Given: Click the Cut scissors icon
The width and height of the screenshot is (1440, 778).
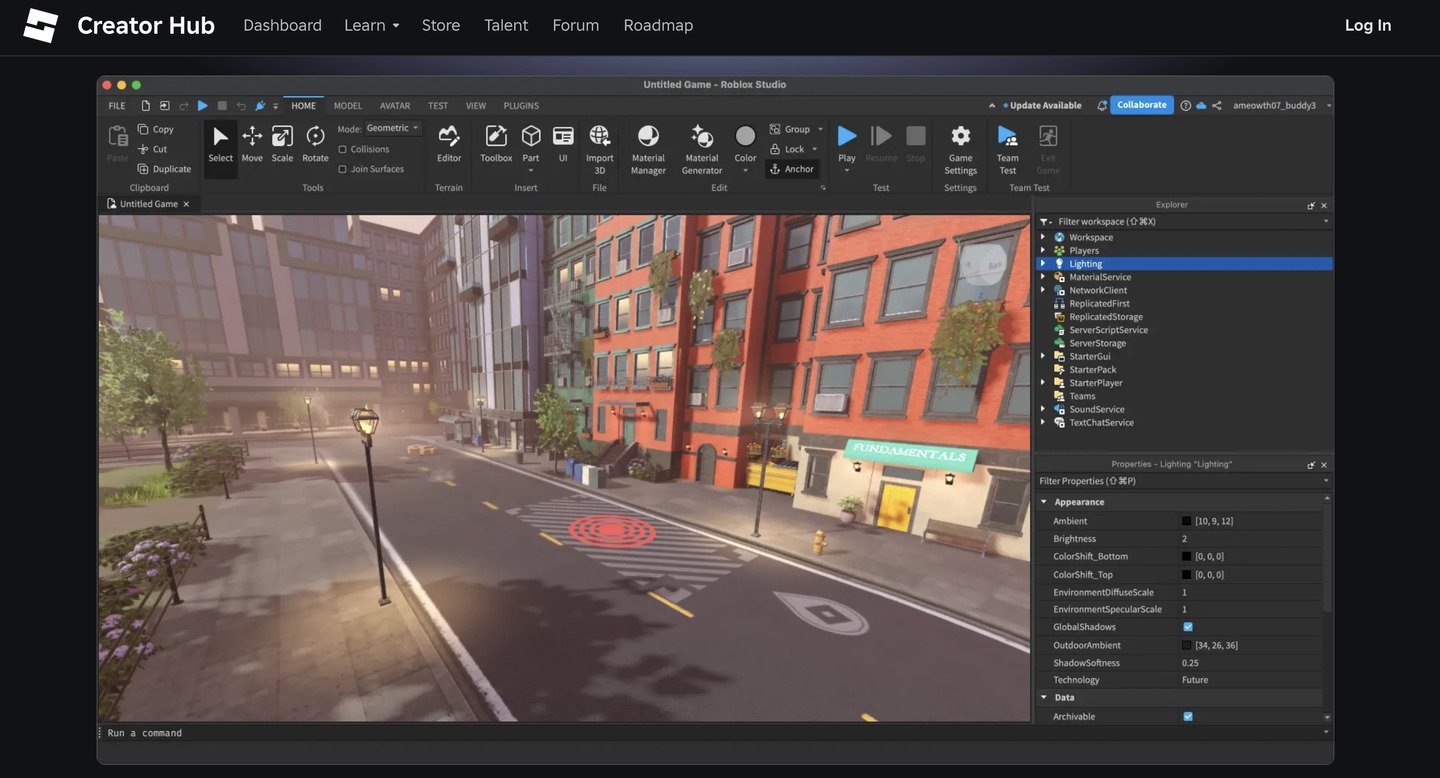Looking at the screenshot, I should click(x=143, y=149).
